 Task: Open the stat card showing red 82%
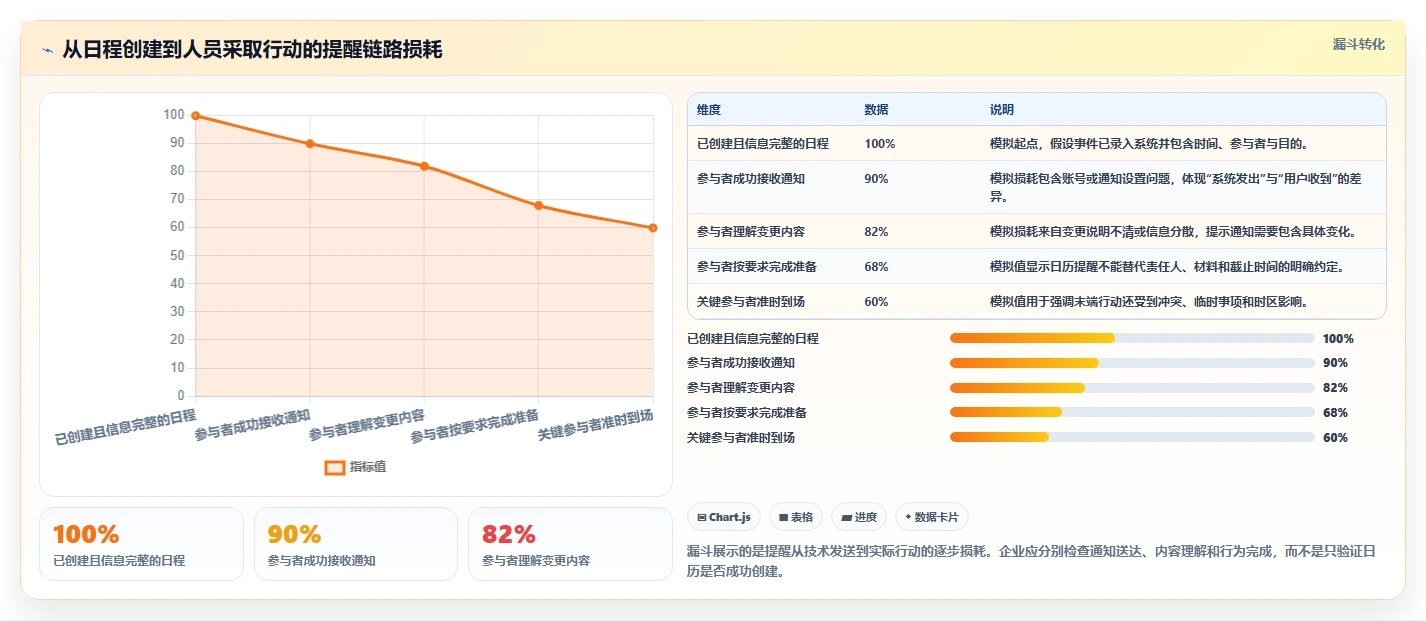[570, 544]
